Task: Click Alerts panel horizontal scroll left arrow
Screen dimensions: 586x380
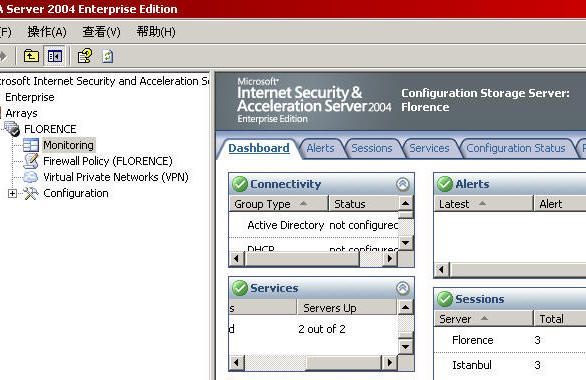Action: pyautogui.click(x=442, y=269)
